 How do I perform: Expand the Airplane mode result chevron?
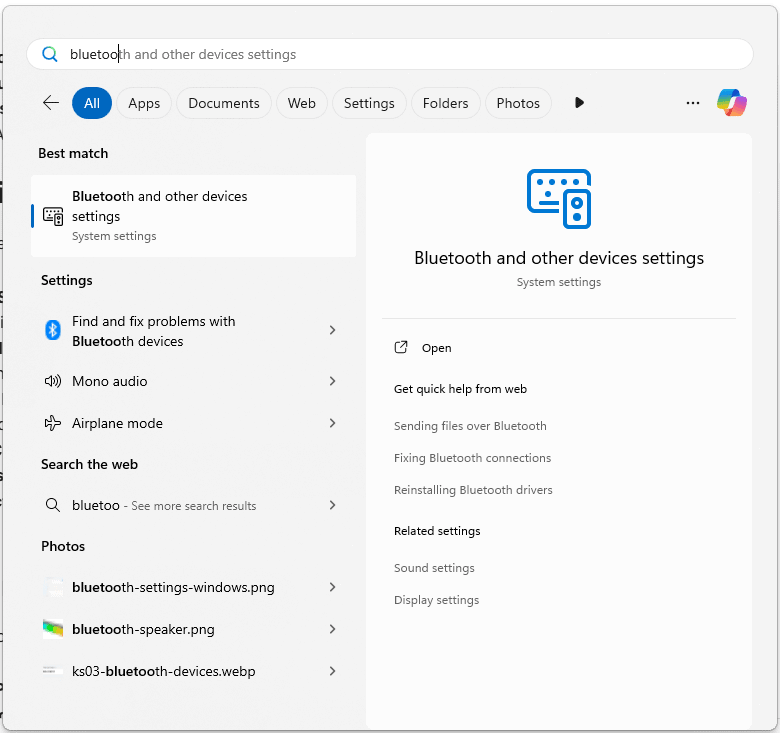pyautogui.click(x=332, y=423)
